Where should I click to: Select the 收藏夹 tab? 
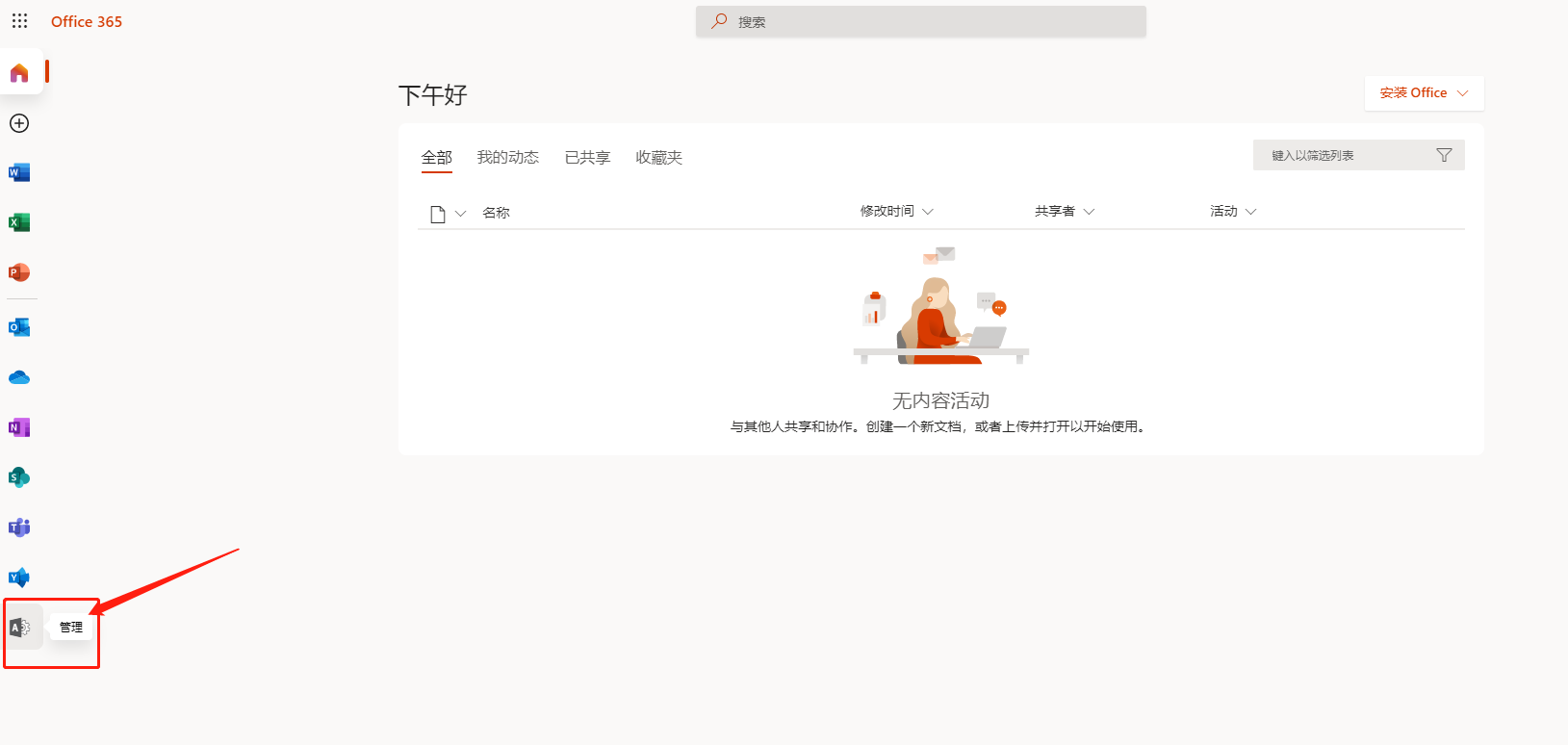[658, 158]
